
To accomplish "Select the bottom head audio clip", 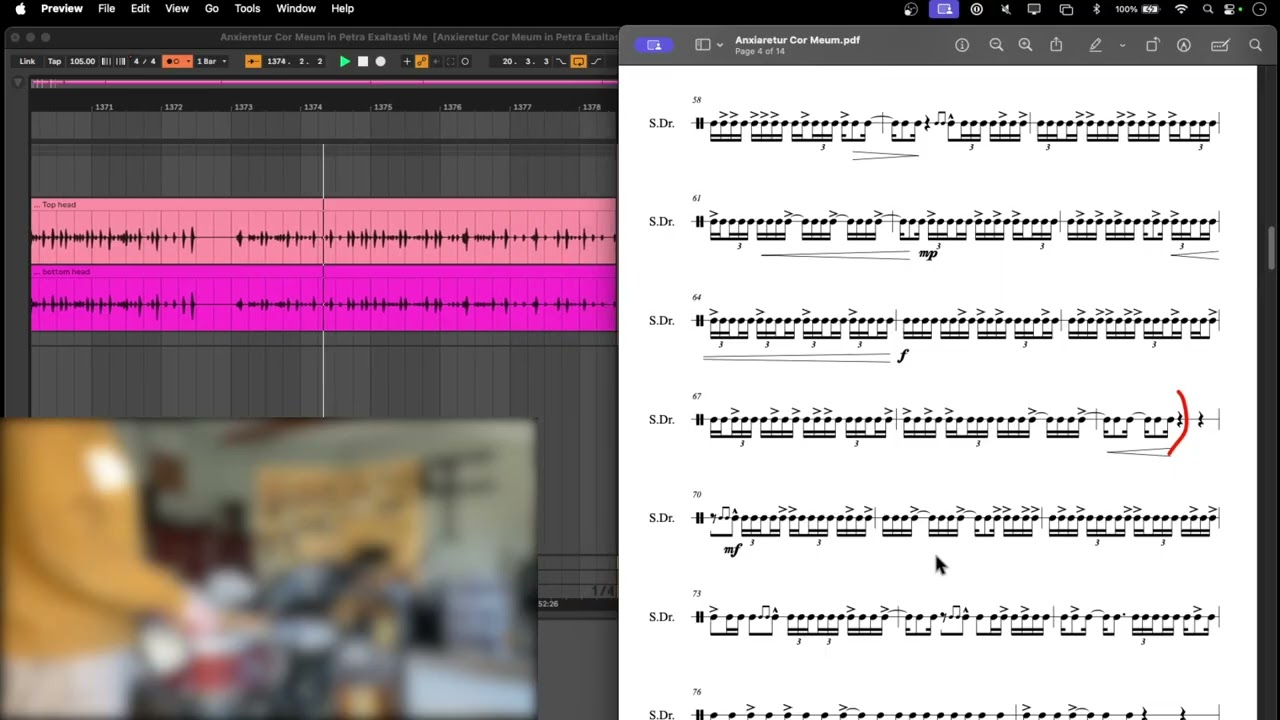I will [x=323, y=298].
